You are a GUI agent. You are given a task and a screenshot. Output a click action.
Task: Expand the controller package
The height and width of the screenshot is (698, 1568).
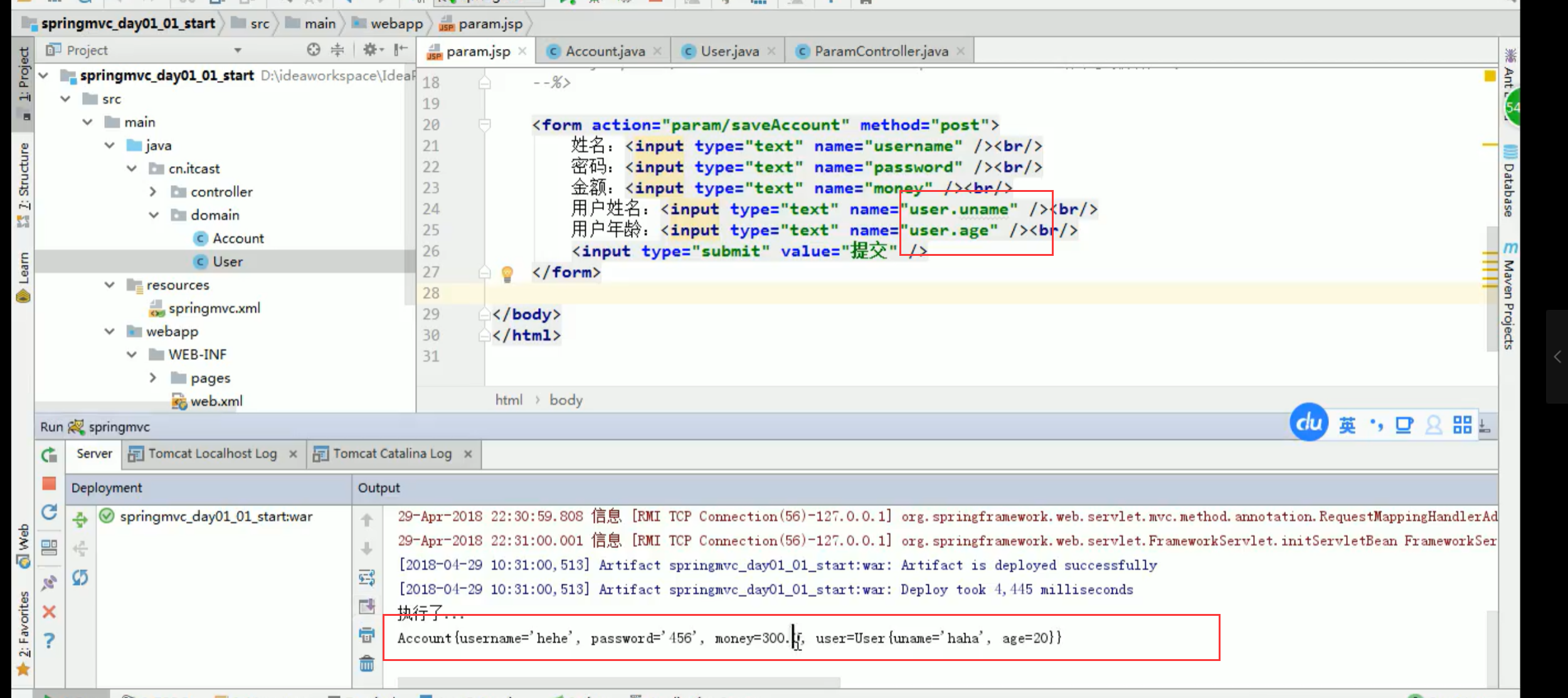(x=153, y=192)
